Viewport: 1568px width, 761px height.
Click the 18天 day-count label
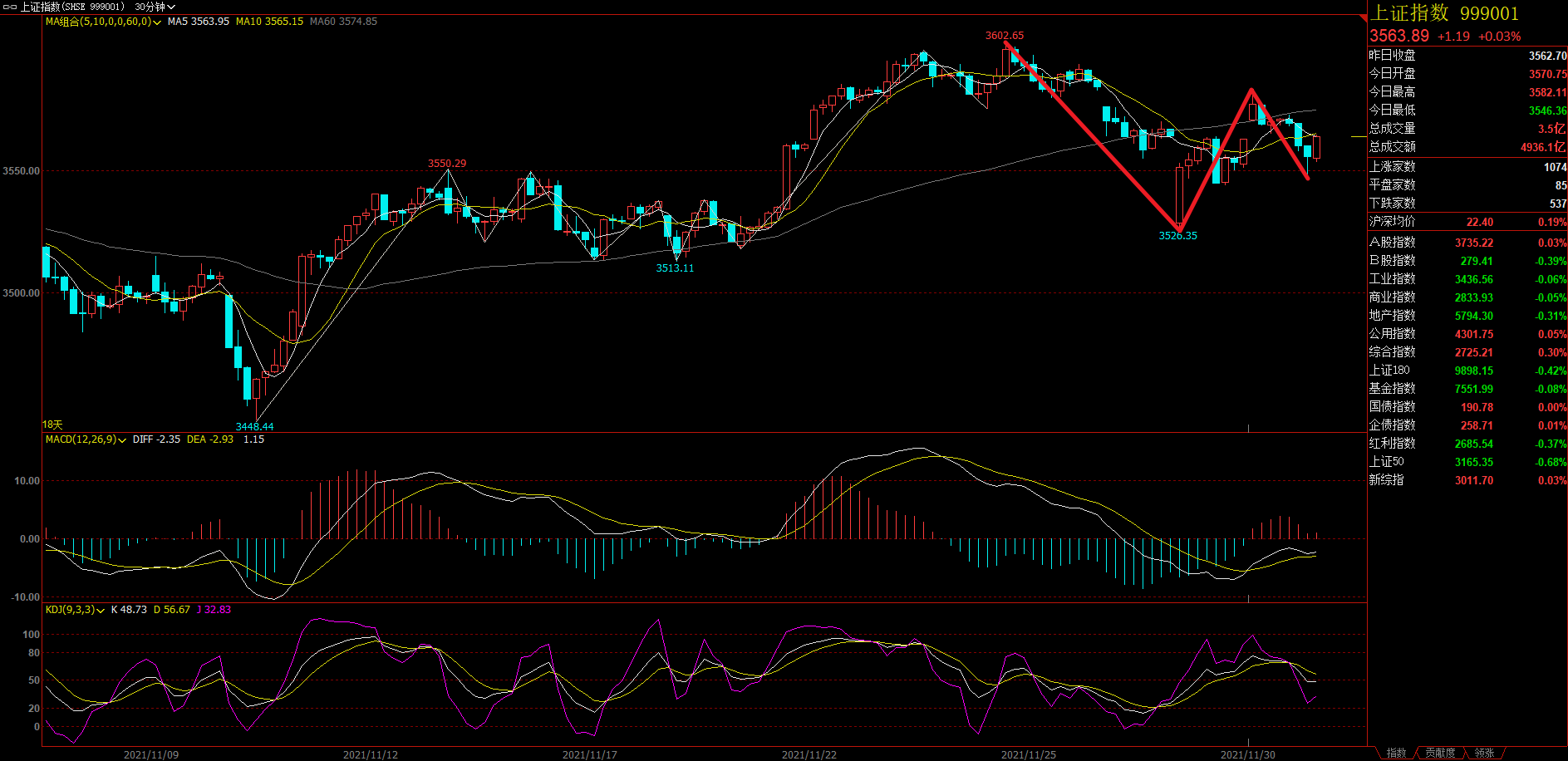click(x=52, y=425)
